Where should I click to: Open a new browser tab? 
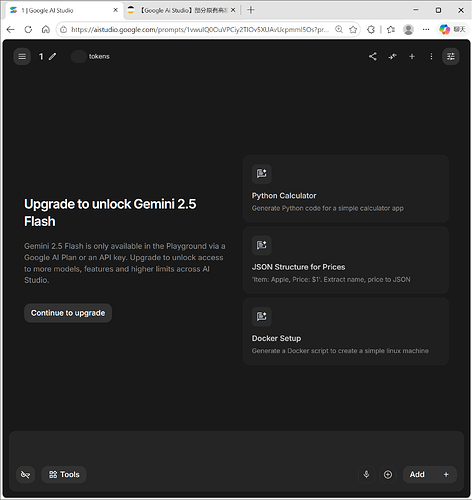(251, 10)
